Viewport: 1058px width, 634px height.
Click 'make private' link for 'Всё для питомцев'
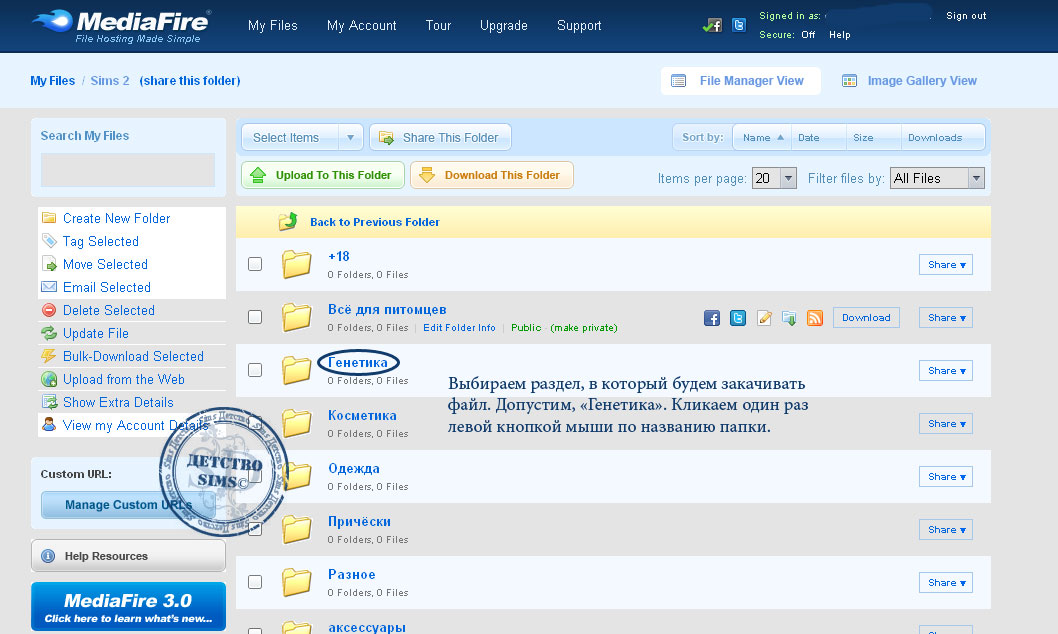click(584, 328)
